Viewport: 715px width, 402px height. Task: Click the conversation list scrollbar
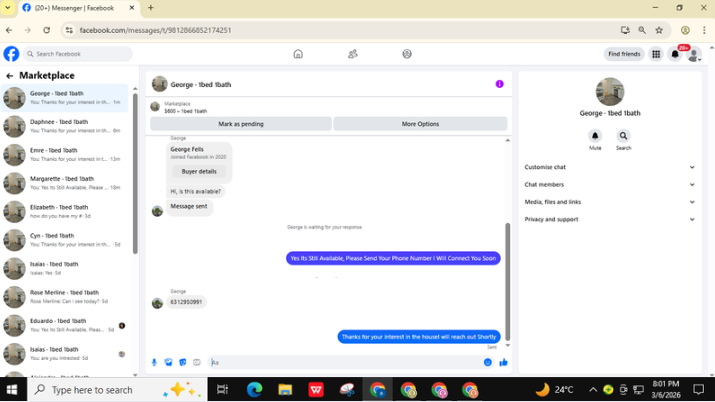tap(135, 173)
